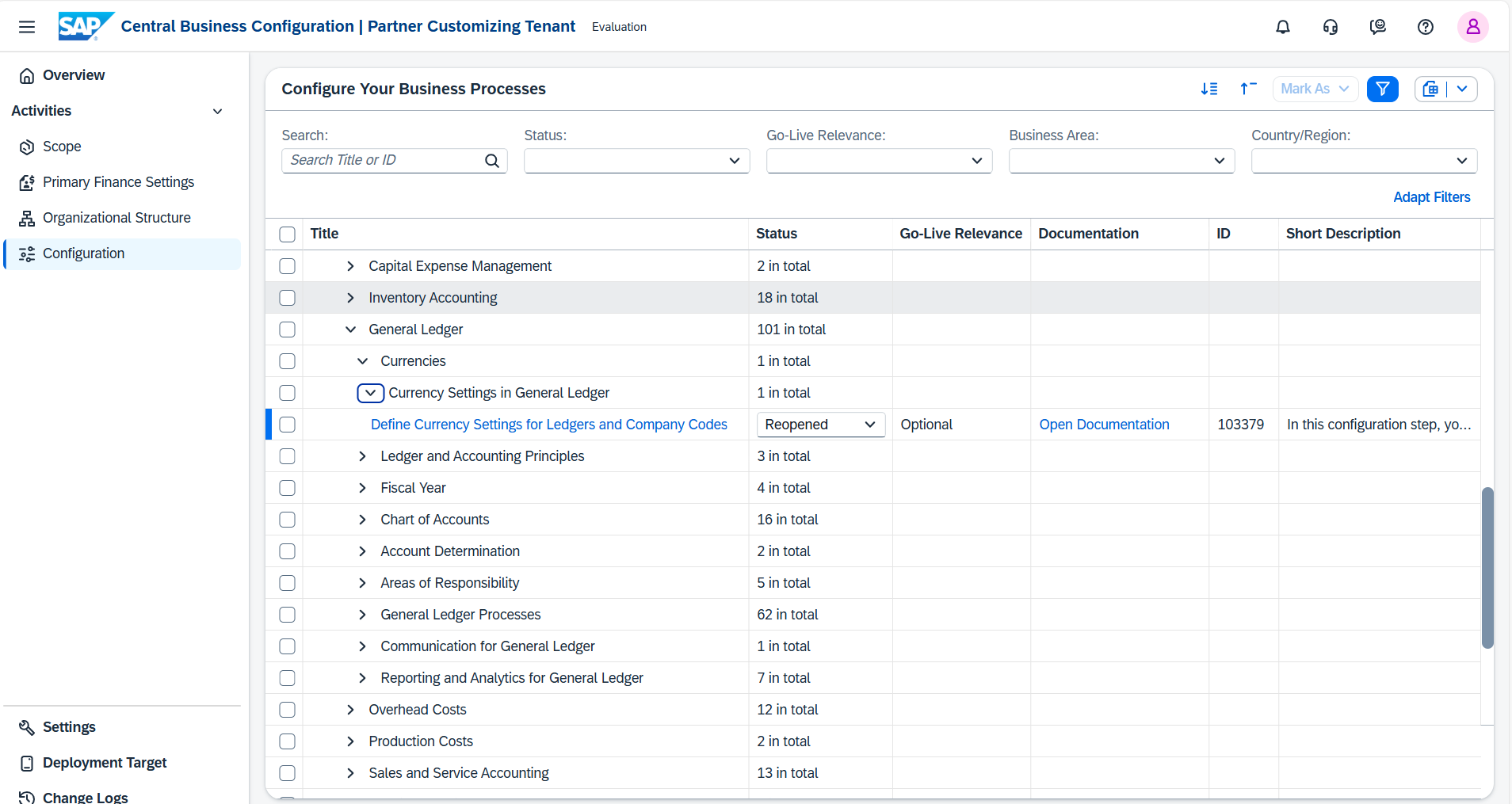Click the search magnifier icon

click(x=492, y=161)
